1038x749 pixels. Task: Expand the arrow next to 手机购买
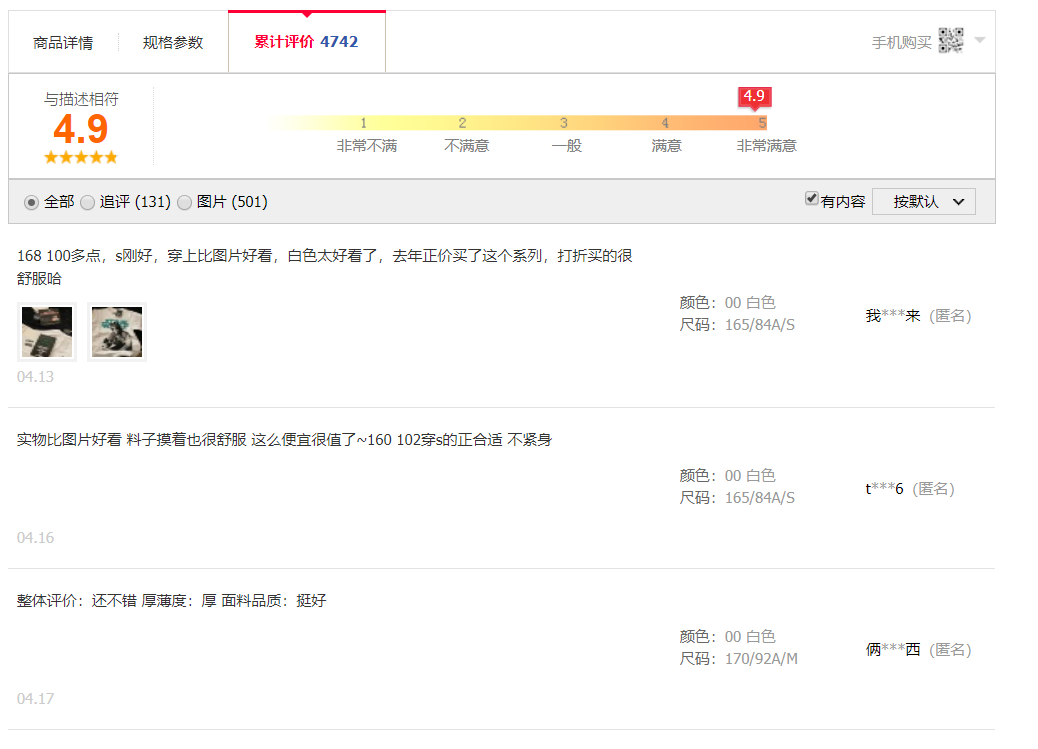click(x=980, y=40)
